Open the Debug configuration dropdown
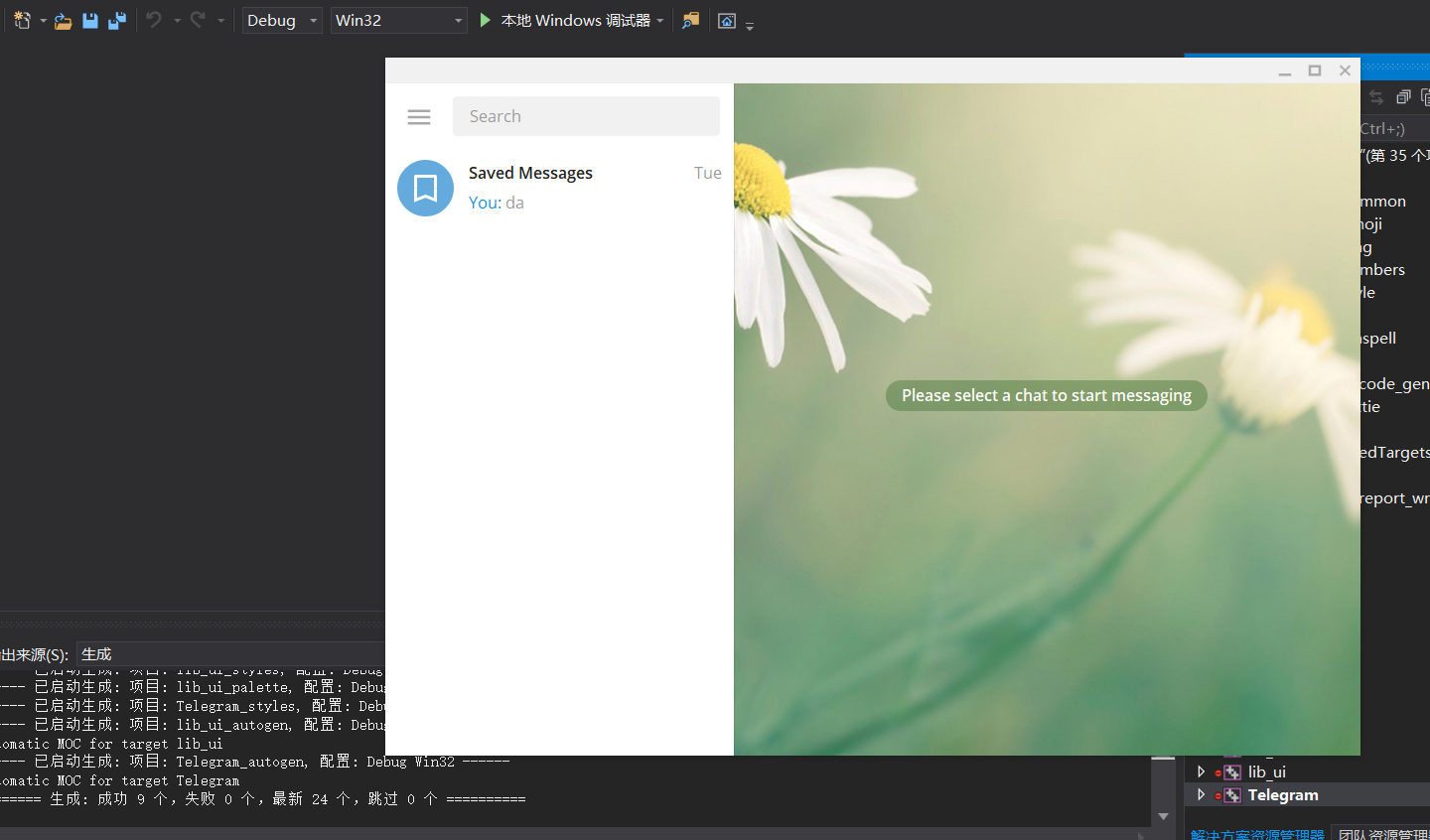Screen dimensions: 1430x840 (x=282, y=20)
